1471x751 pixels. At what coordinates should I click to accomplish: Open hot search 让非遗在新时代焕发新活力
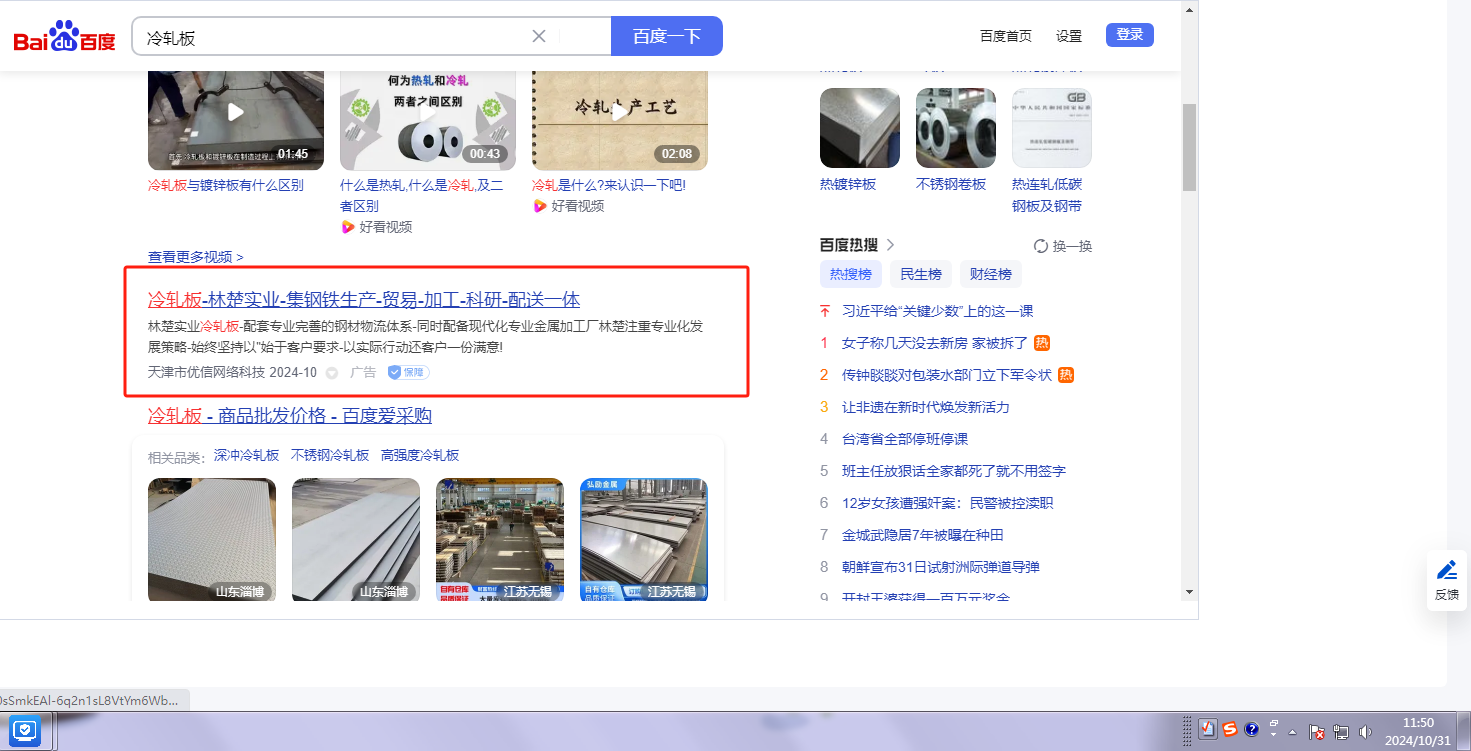pos(926,407)
